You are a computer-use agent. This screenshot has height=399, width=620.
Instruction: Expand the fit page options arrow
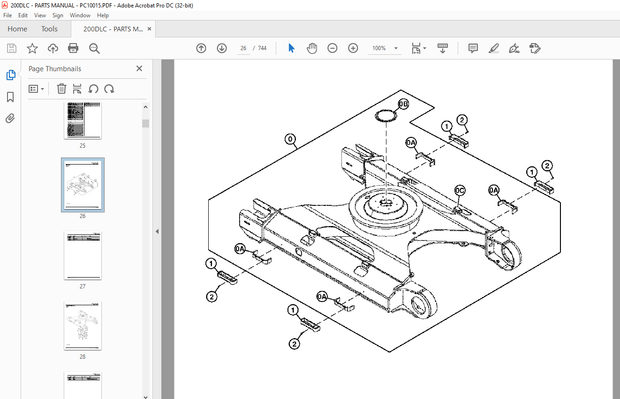pos(425,48)
